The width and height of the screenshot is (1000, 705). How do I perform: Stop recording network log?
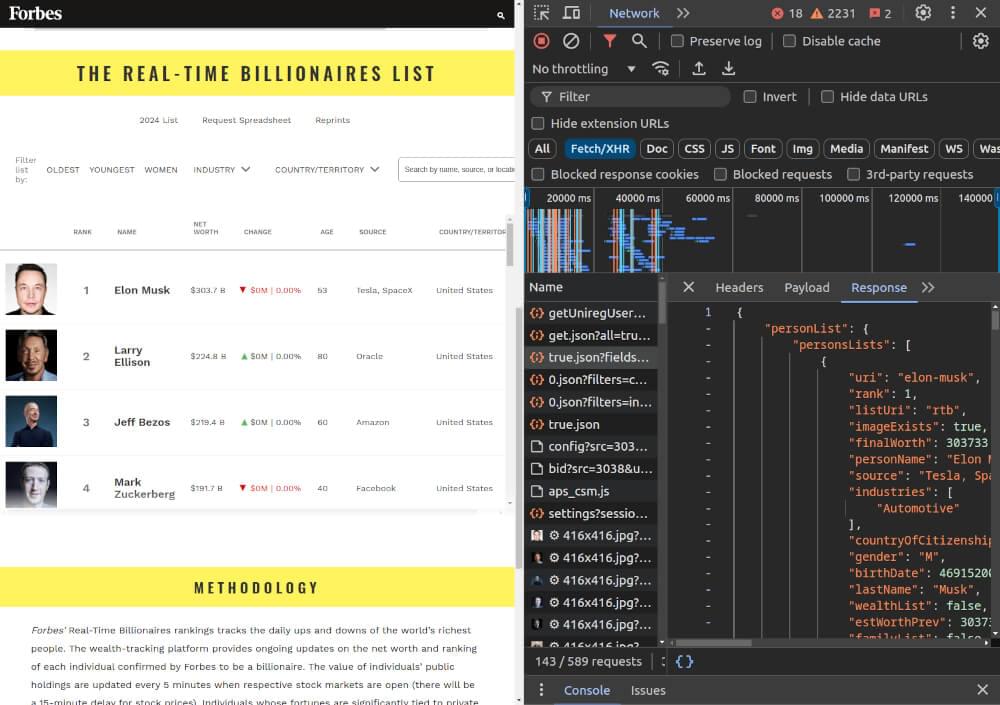(541, 41)
